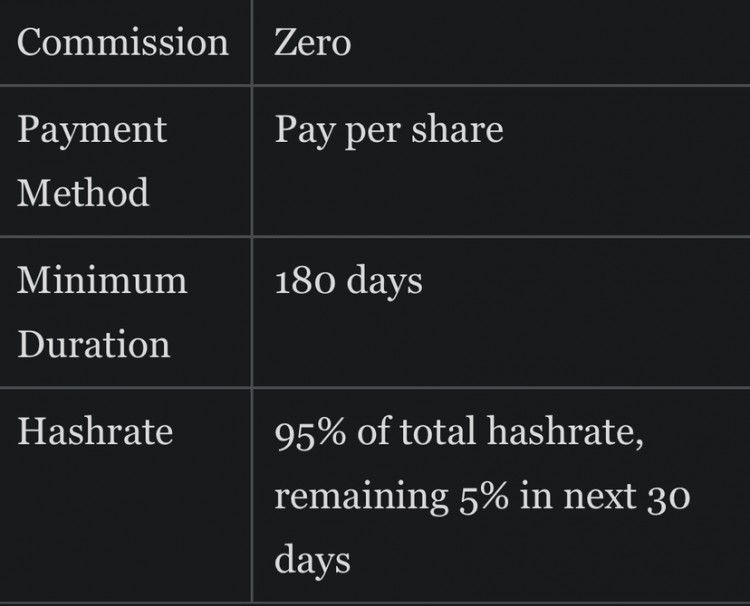The height and width of the screenshot is (606, 750).
Task: Click the last-line "days" in Hashrate cell
Action: coord(312,559)
